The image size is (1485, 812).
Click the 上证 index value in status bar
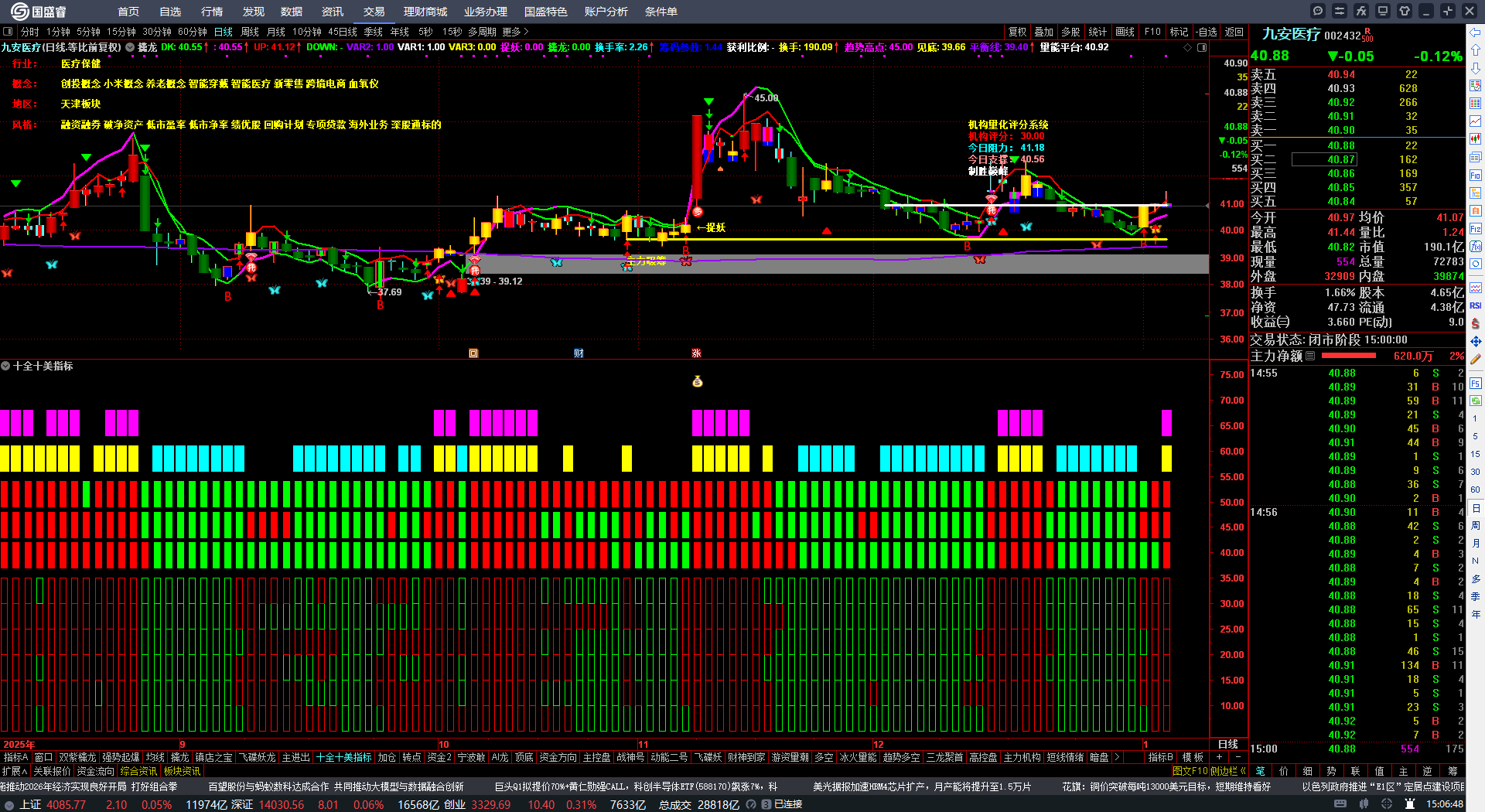point(67,804)
